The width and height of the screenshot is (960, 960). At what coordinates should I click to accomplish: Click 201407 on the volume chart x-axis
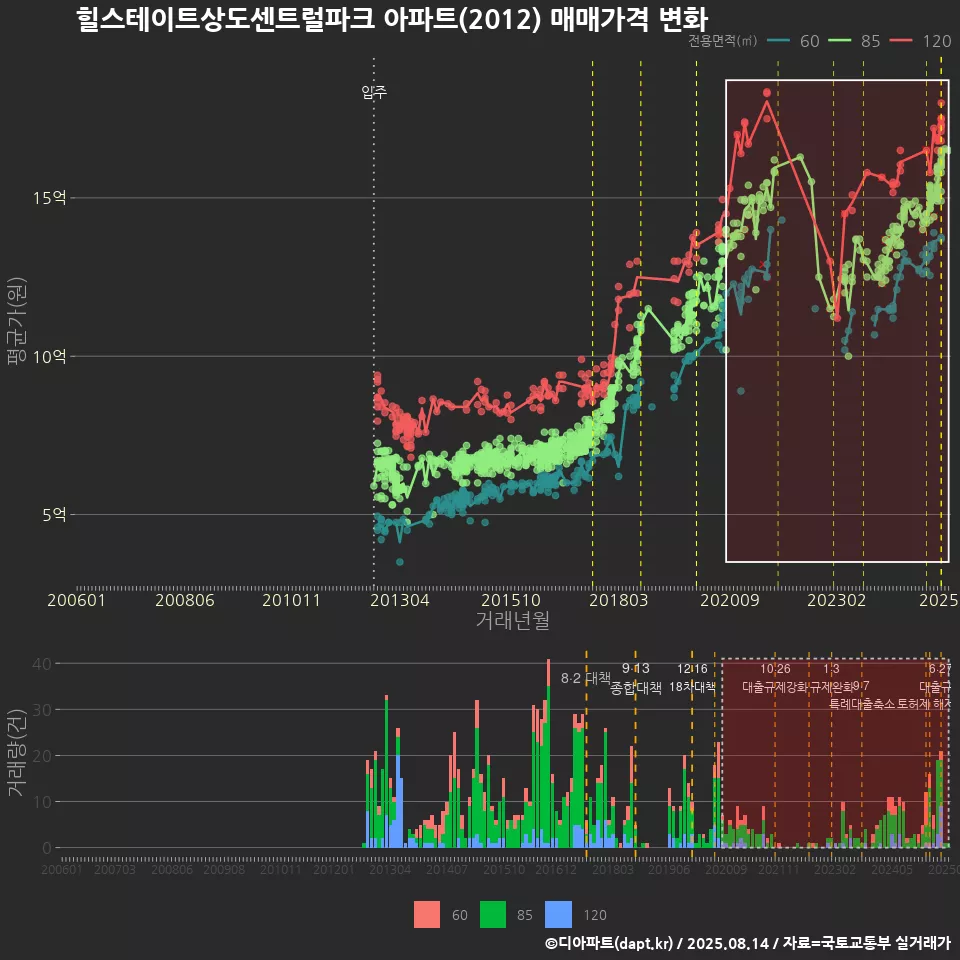click(447, 869)
